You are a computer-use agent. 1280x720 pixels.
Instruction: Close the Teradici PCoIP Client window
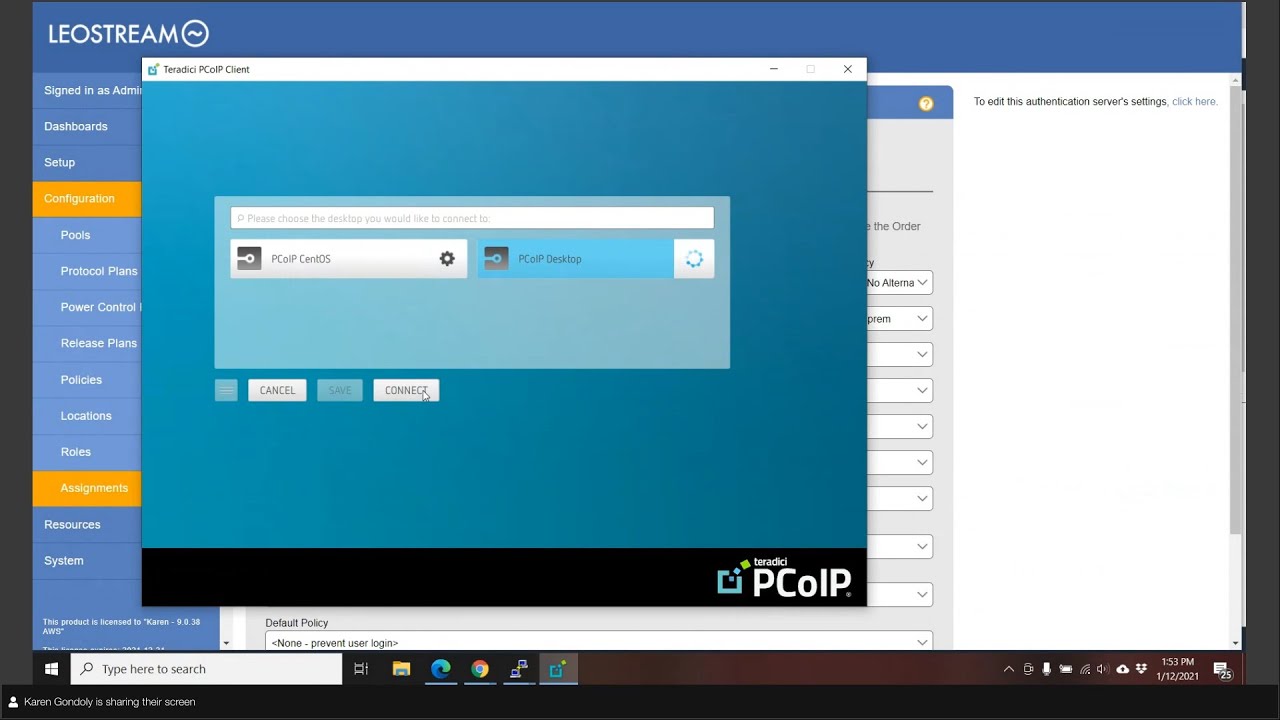click(x=848, y=69)
